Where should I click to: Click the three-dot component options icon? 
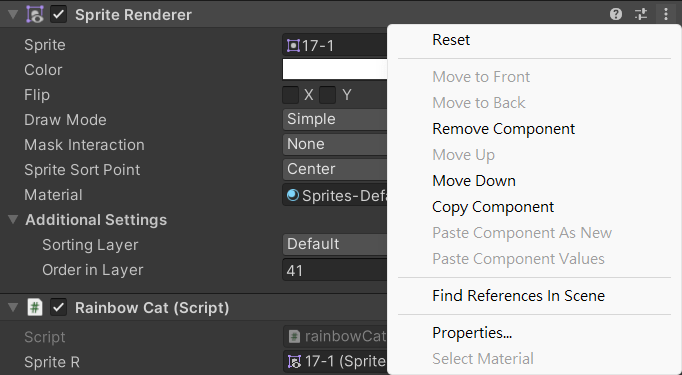[x=665, y=14]
